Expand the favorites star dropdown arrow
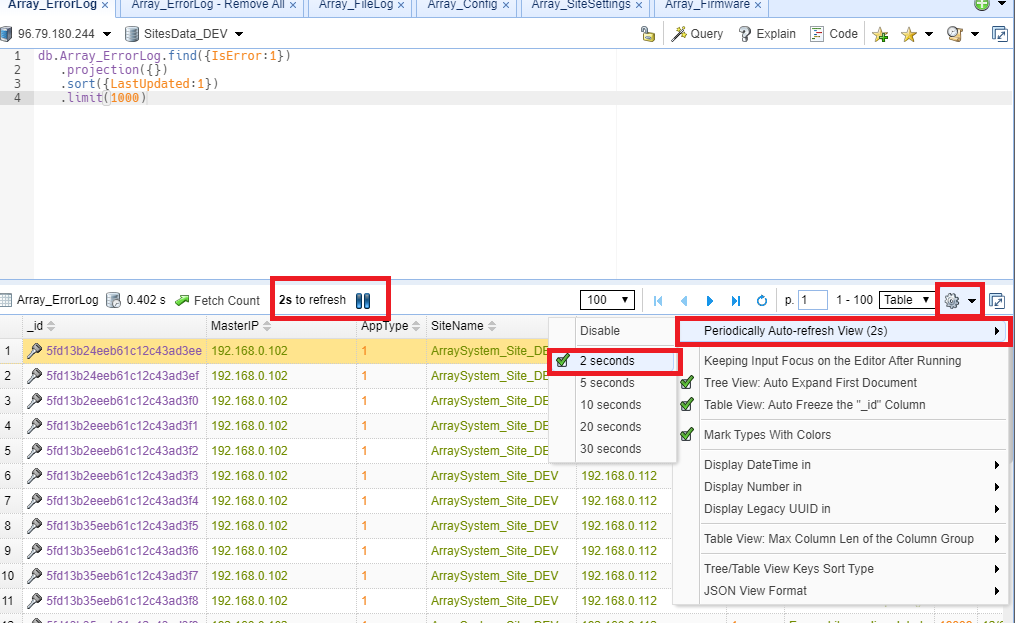 [929, 34]
